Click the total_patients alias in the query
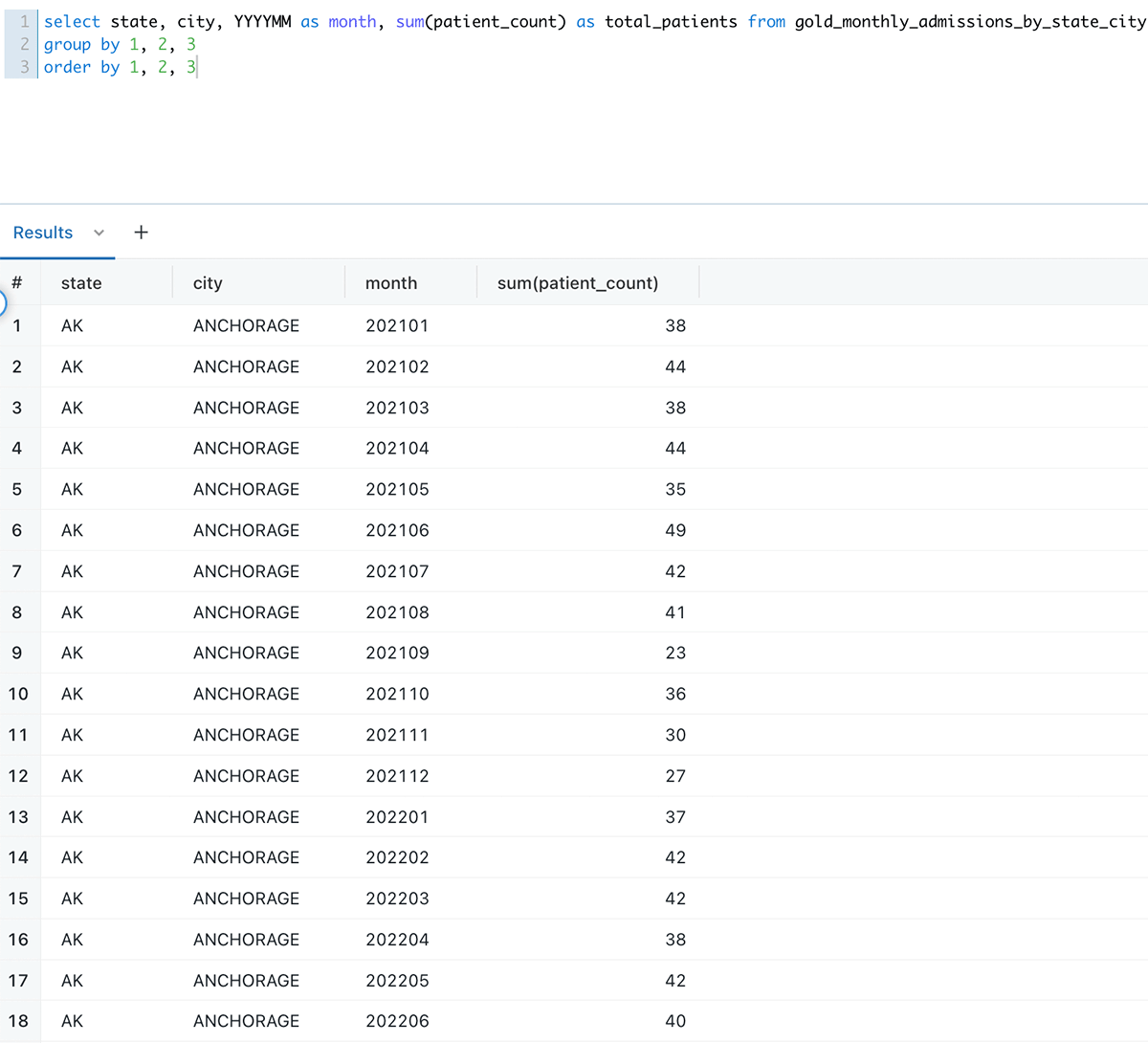1148x1043 pixels. (671, 21)
